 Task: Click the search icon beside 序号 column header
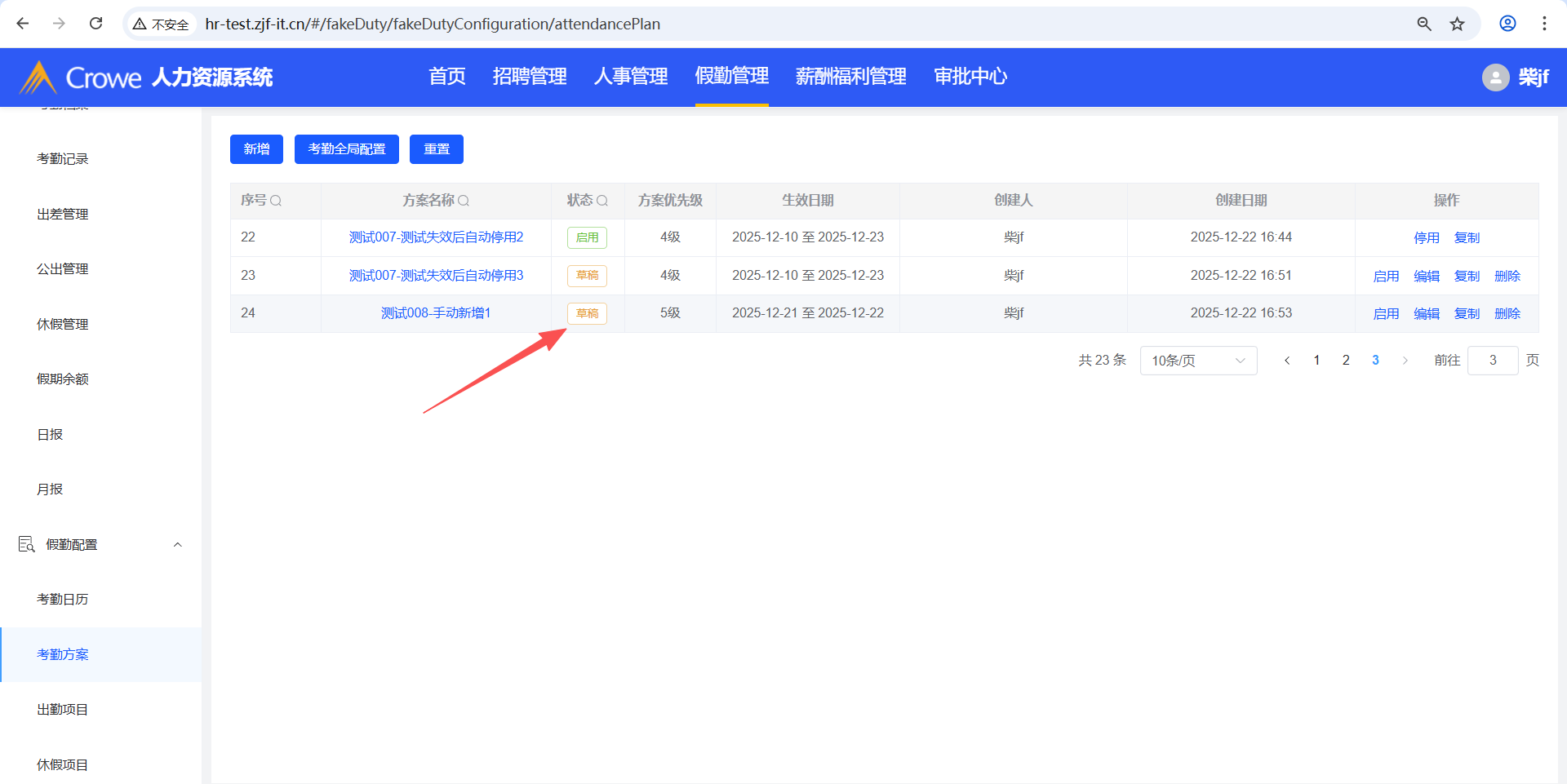tap(276, 201)
